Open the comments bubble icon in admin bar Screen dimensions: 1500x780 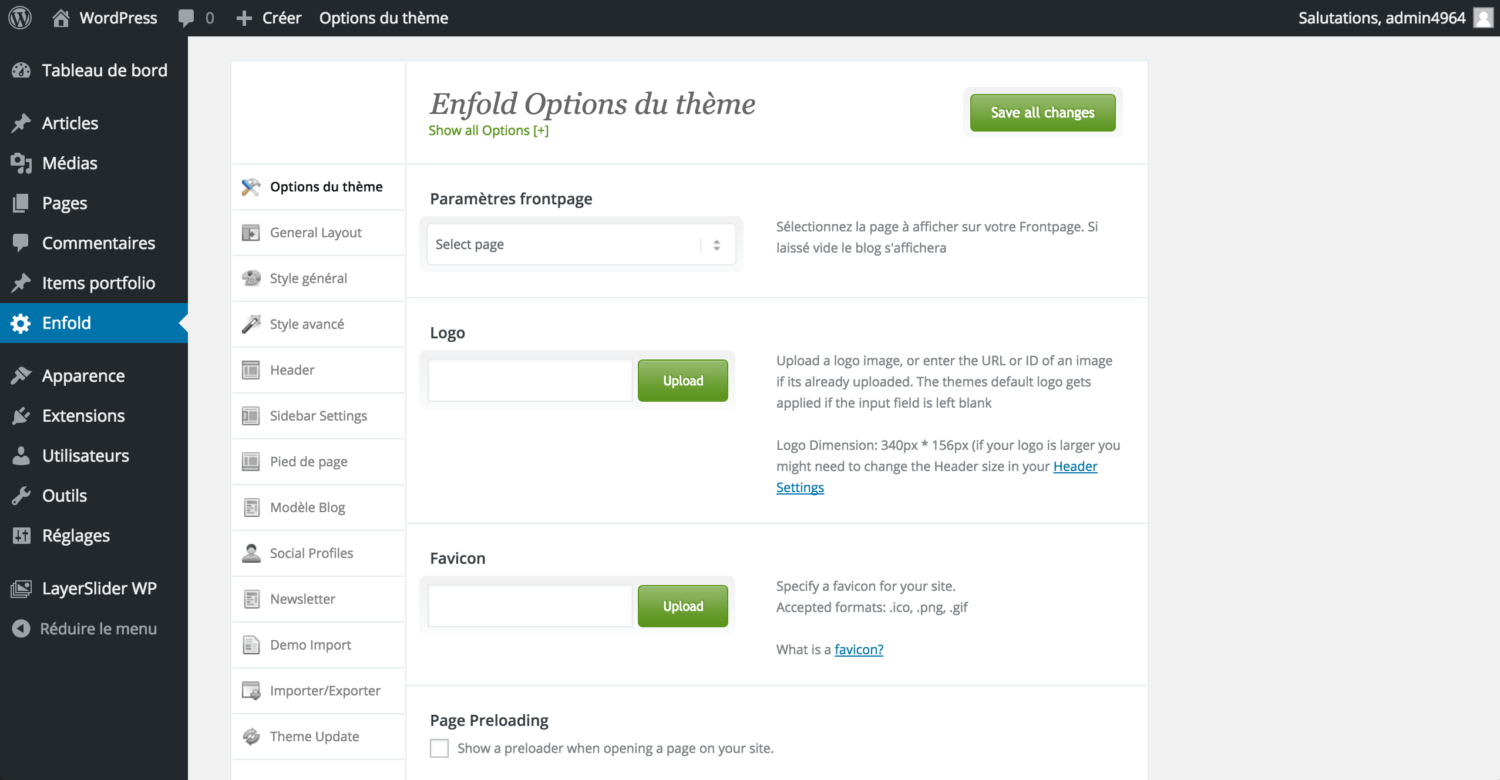tap(186, 18)
